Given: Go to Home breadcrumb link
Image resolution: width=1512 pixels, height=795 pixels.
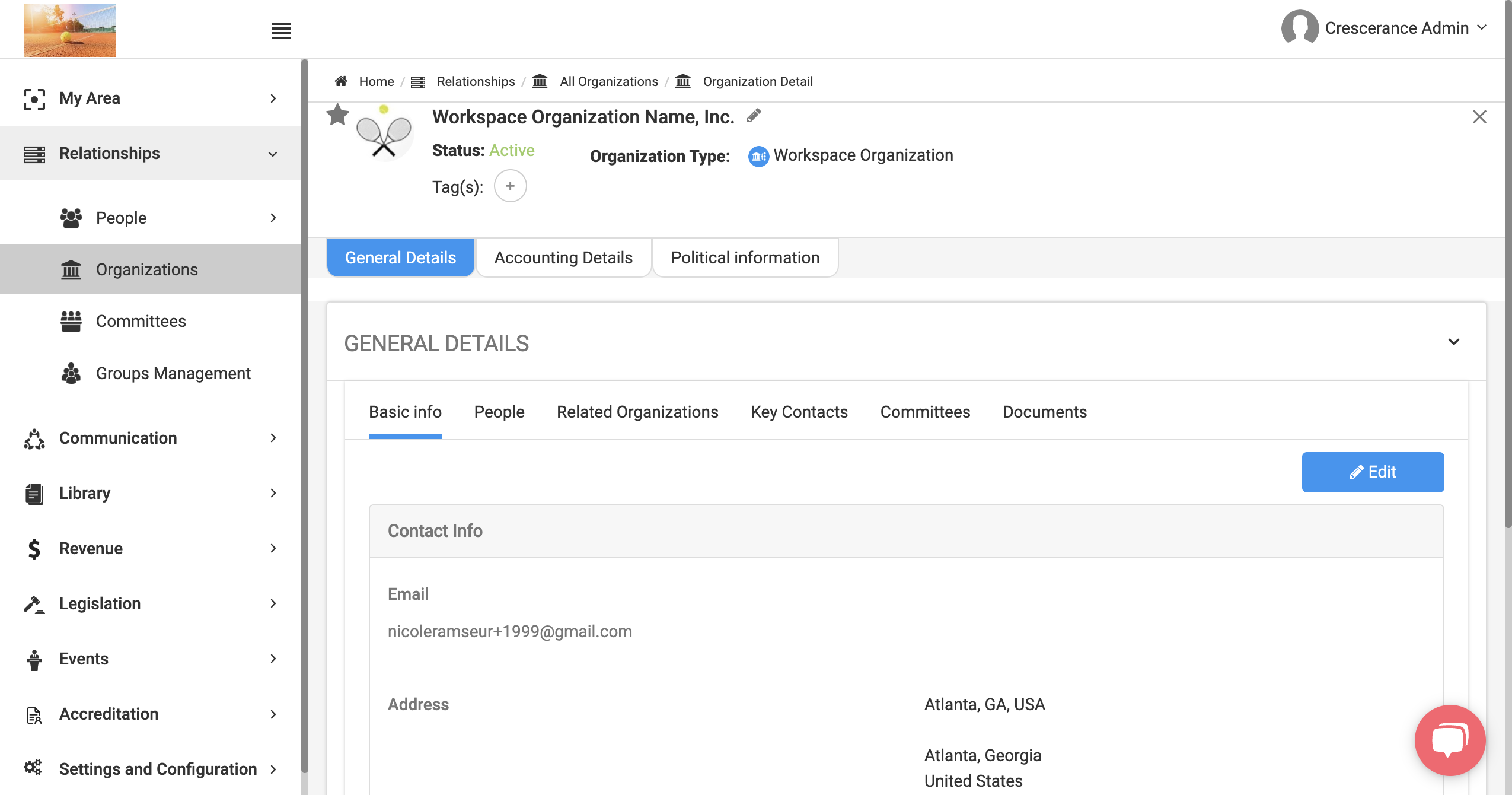Looking at the screenshot, I should 377,81.
